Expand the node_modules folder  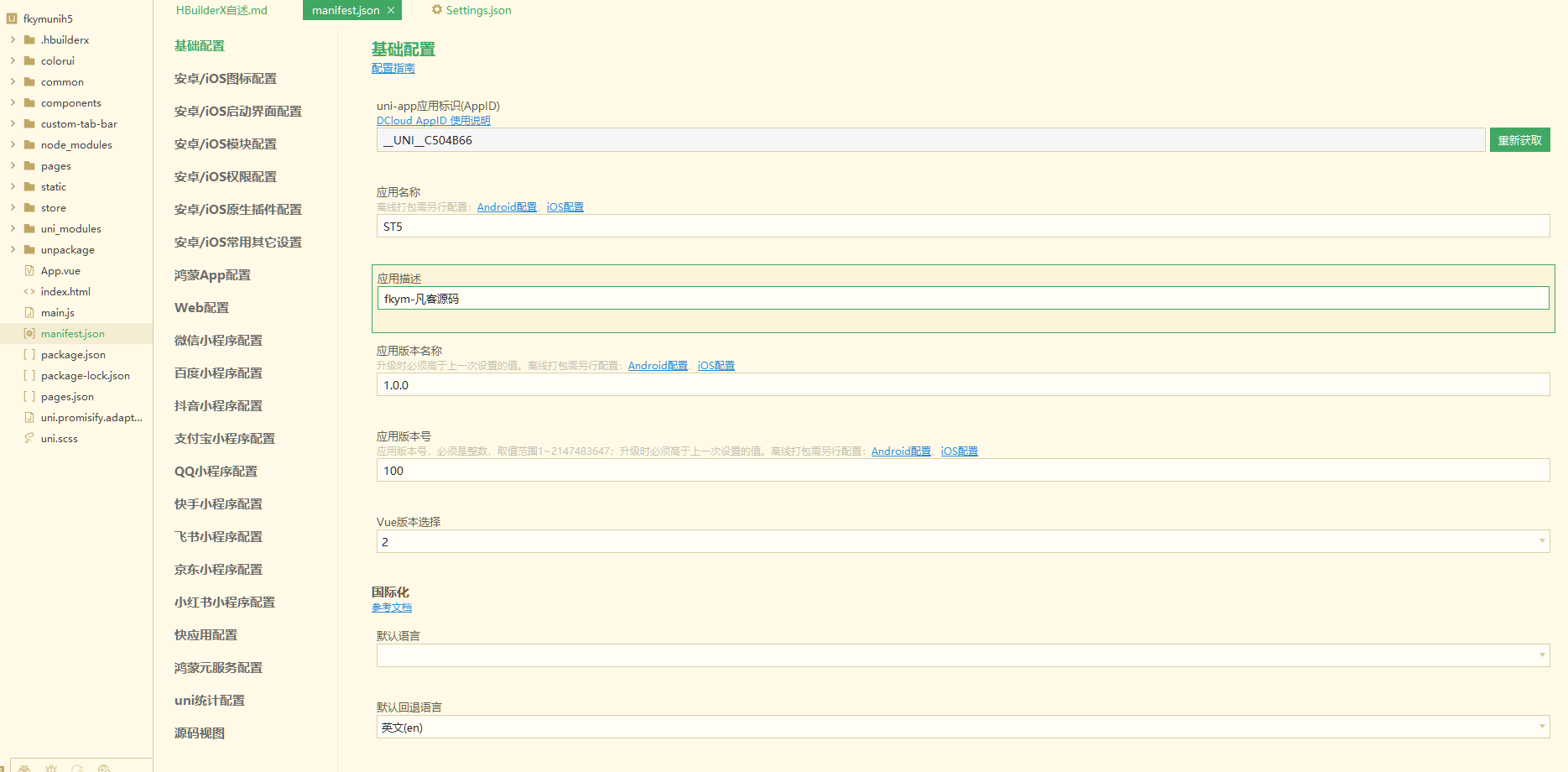tap(12, 144)
